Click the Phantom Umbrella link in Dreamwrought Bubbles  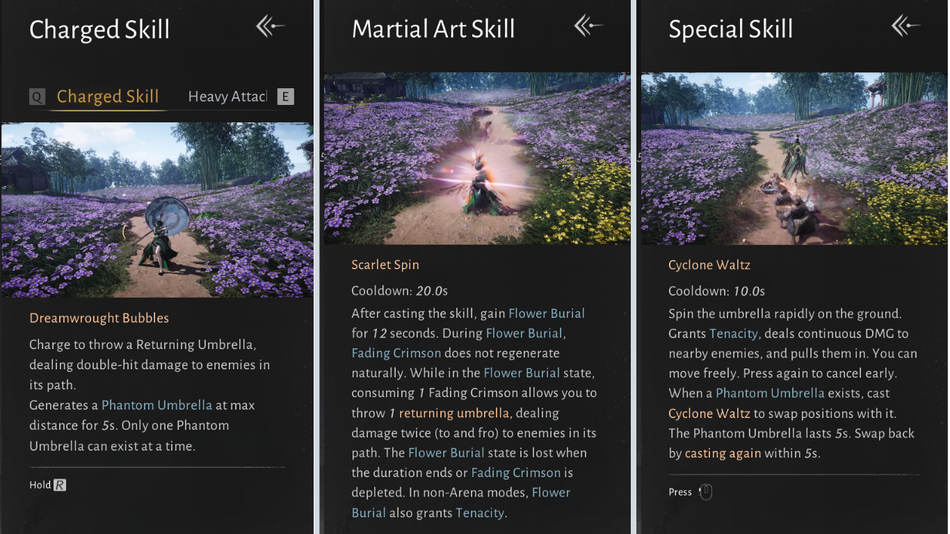pos(156,405)
